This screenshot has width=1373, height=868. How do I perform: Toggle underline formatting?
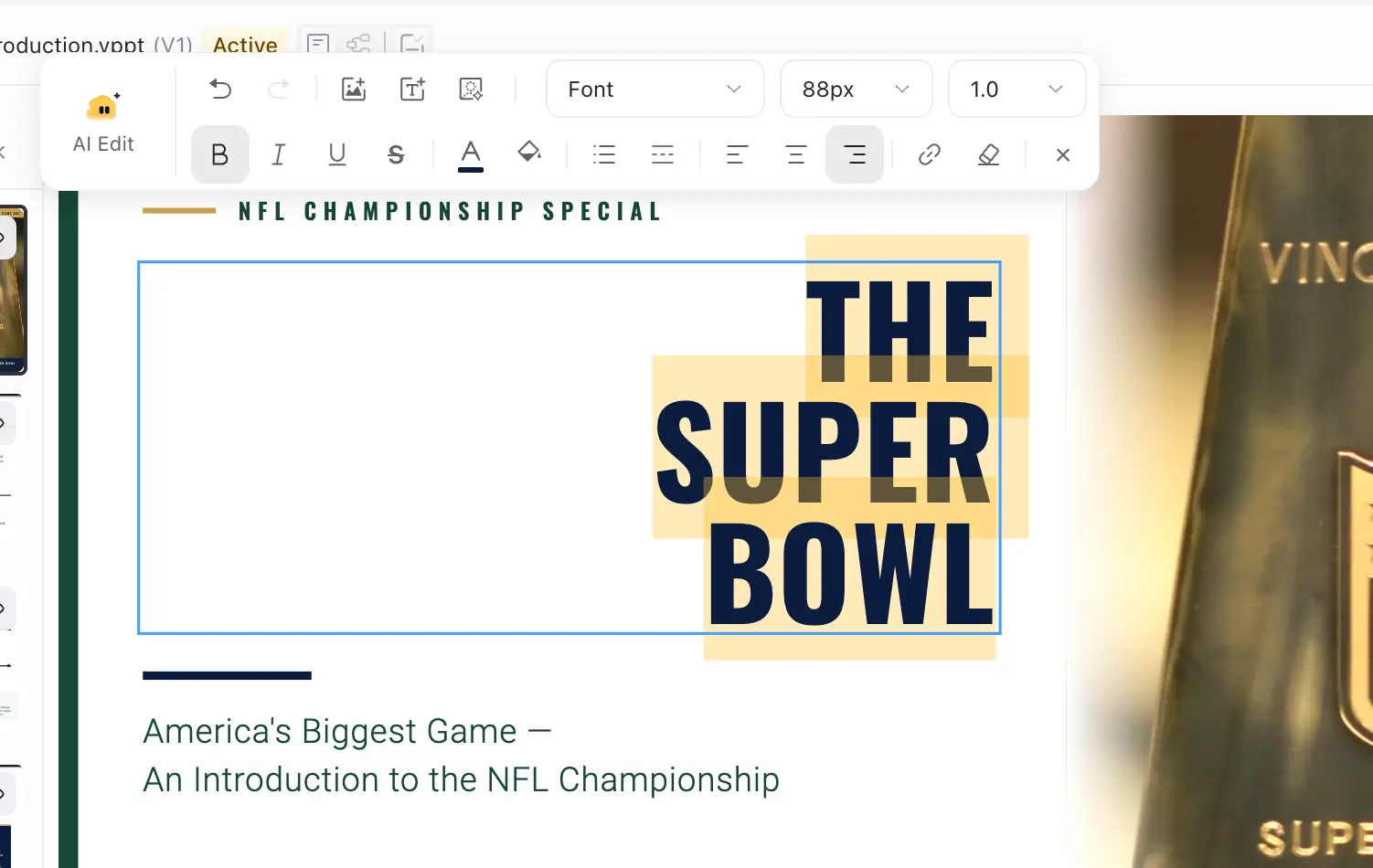[x=337, y=154]
